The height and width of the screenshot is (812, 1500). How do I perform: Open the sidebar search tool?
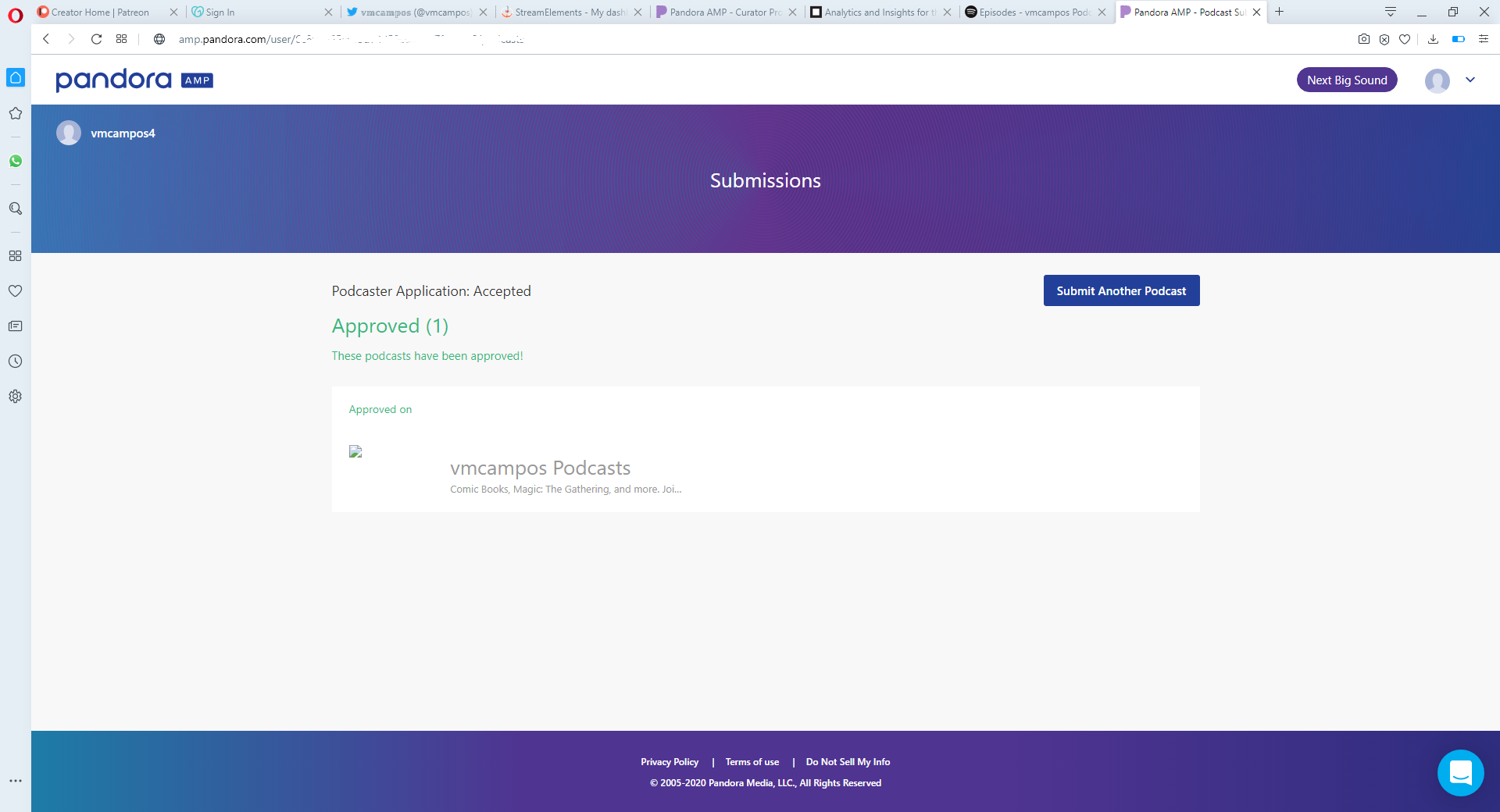coord(16,208)
